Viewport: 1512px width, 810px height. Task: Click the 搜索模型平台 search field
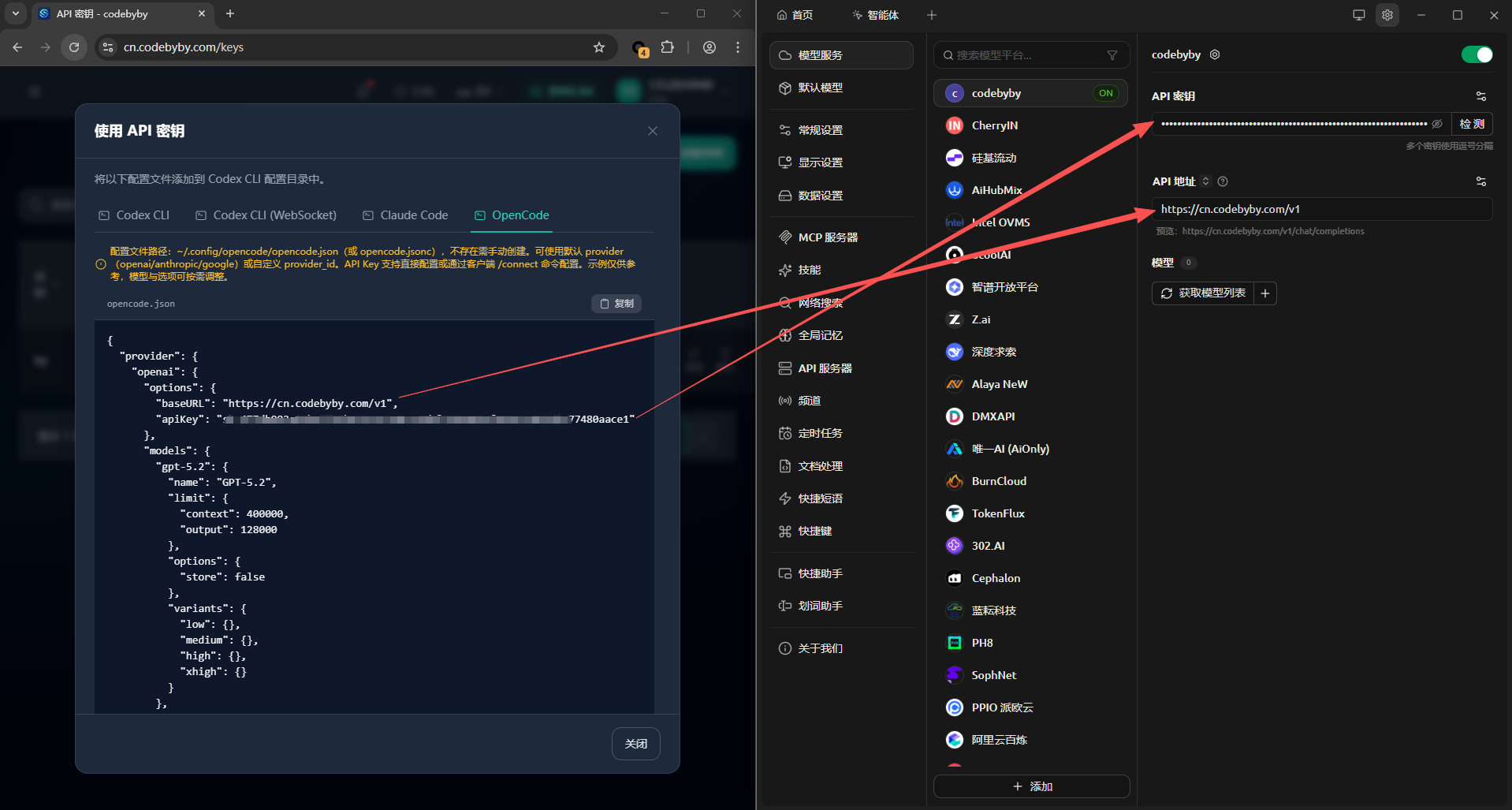pos(1031,55)
